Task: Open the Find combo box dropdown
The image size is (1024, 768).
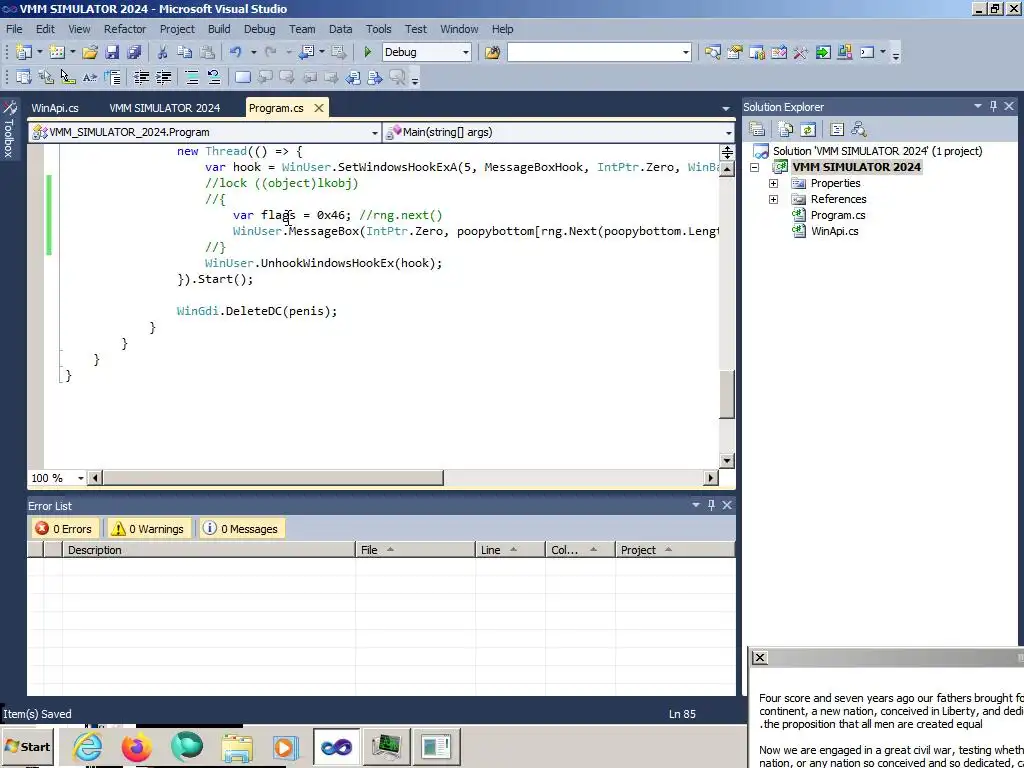Action: (x=686, y=52)
